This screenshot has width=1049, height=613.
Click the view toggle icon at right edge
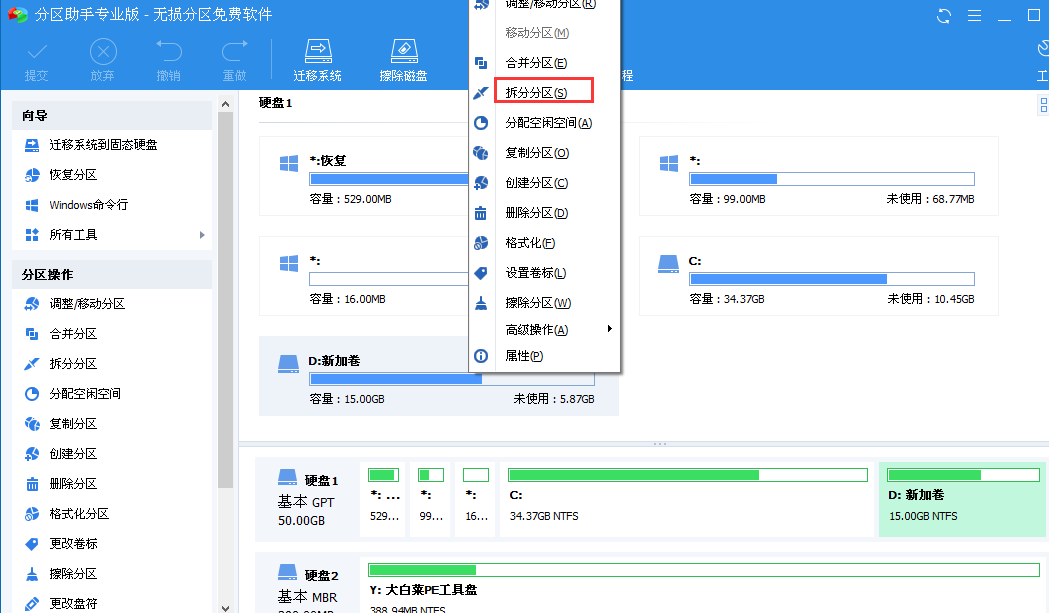1043,104
